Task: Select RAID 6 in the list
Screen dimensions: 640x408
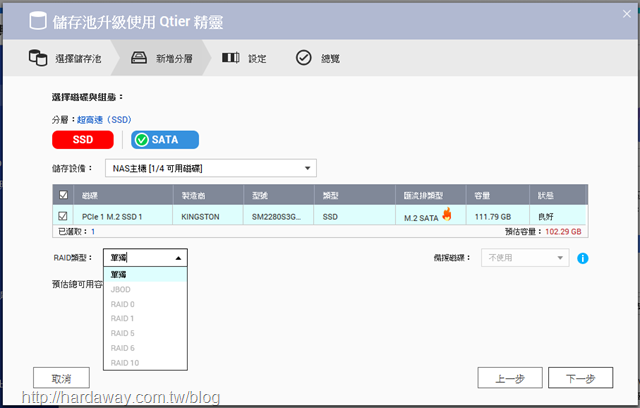Action: 145,348
